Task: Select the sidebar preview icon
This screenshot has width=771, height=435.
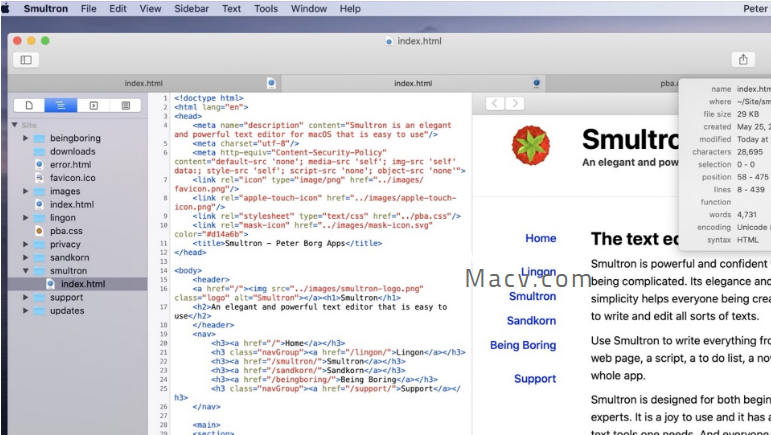Action: (93, 105)
